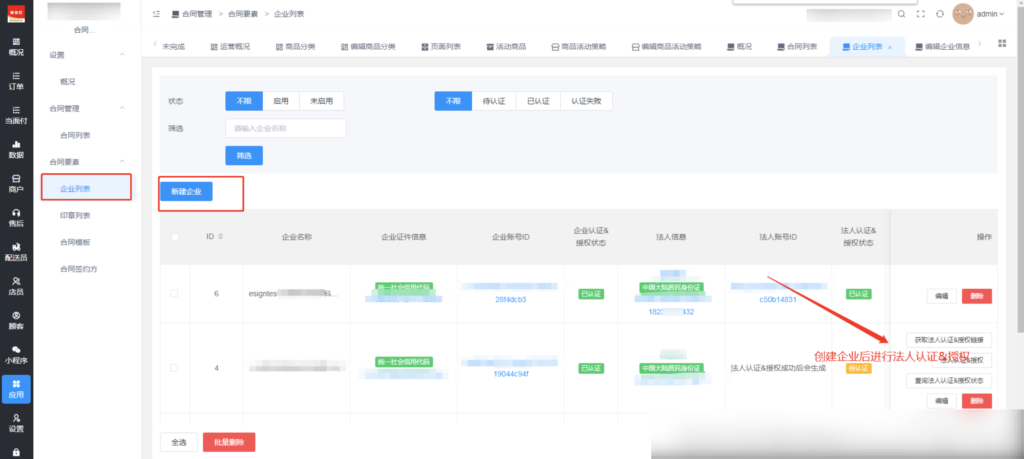Collapse the 合同管理 sidebar group
Viewport: 1024px width, 459px height.
tap(122, 108)
